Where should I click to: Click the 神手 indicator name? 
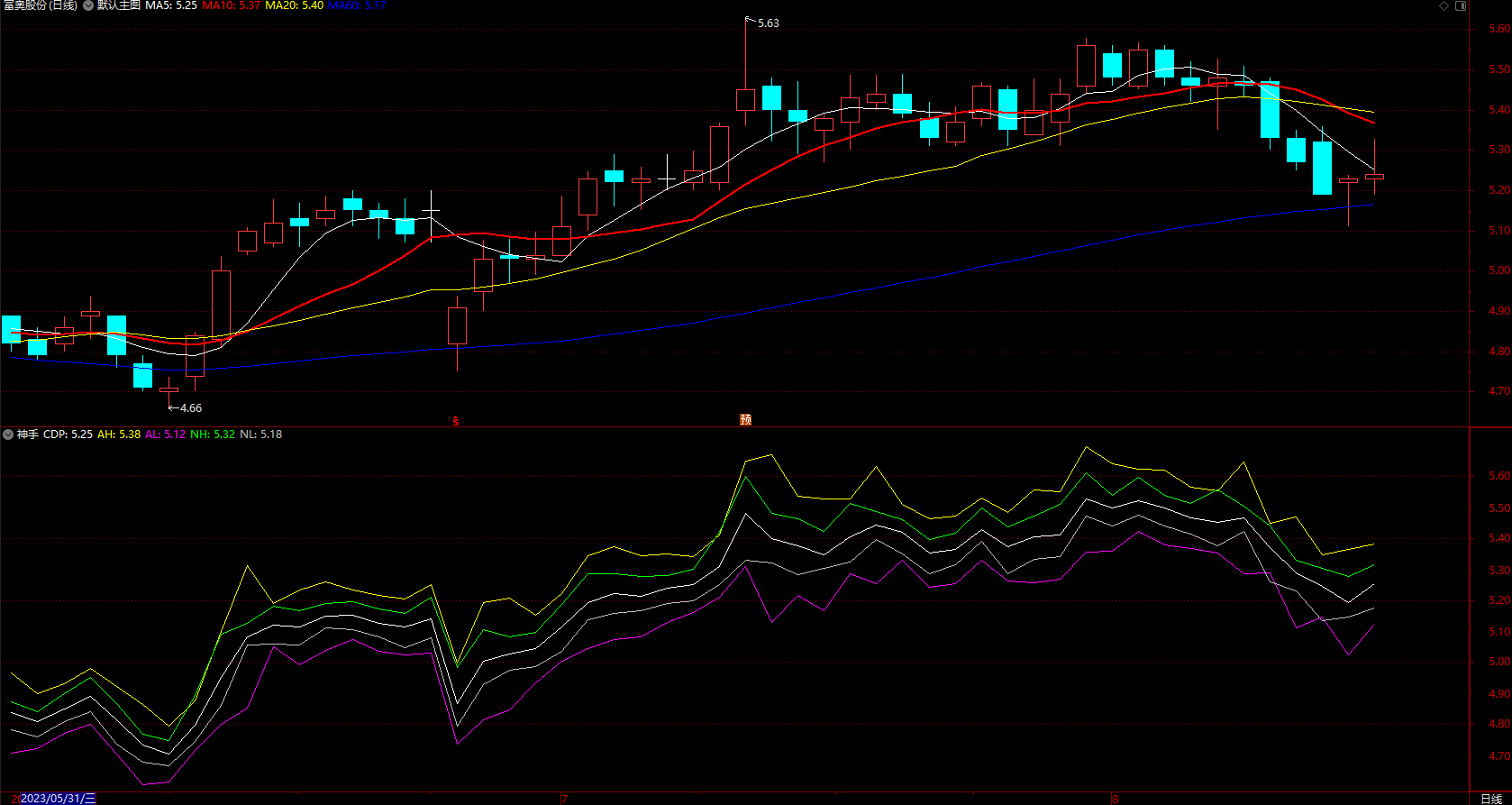click(28, 435)
